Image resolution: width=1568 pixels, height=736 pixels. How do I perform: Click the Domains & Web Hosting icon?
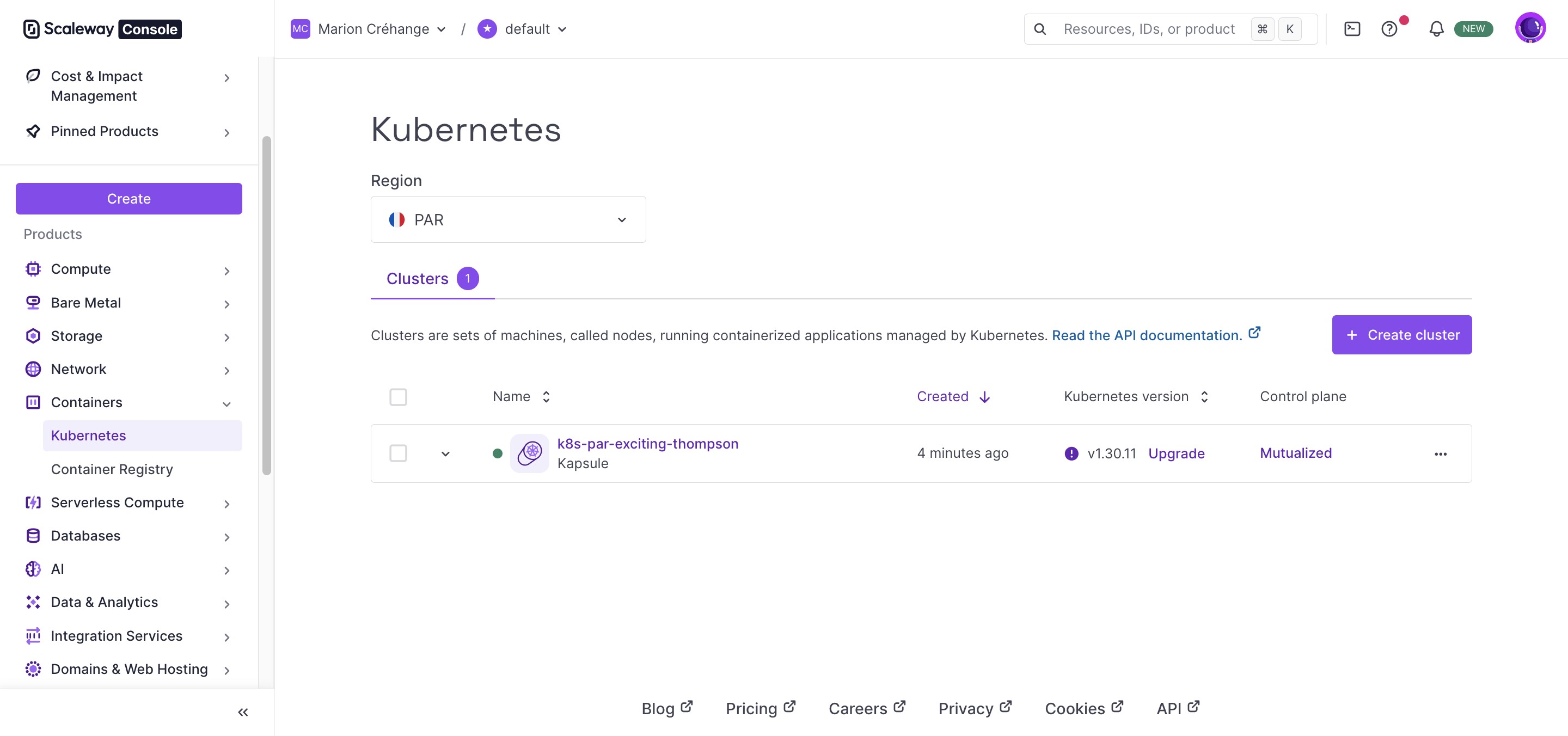tap(33, 669)
